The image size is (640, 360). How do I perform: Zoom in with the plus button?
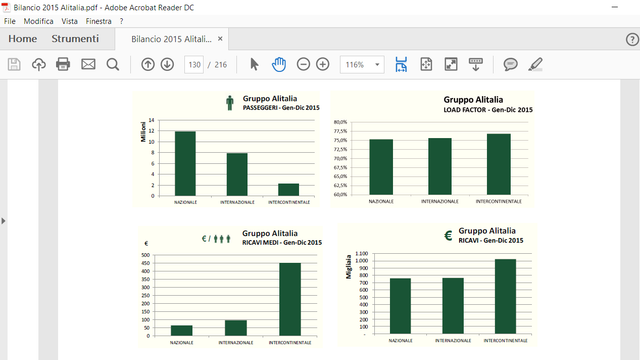tap(323, 64)
